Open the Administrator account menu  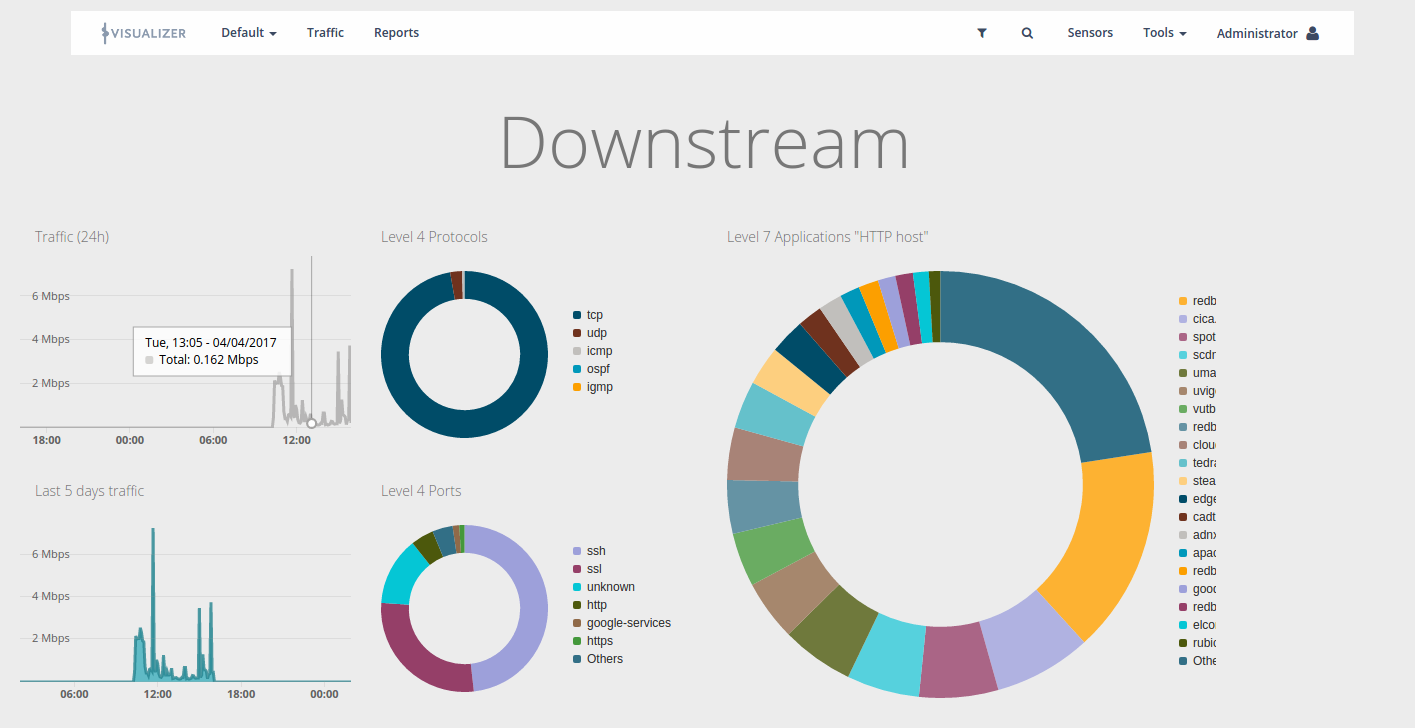pos(1267,33)
